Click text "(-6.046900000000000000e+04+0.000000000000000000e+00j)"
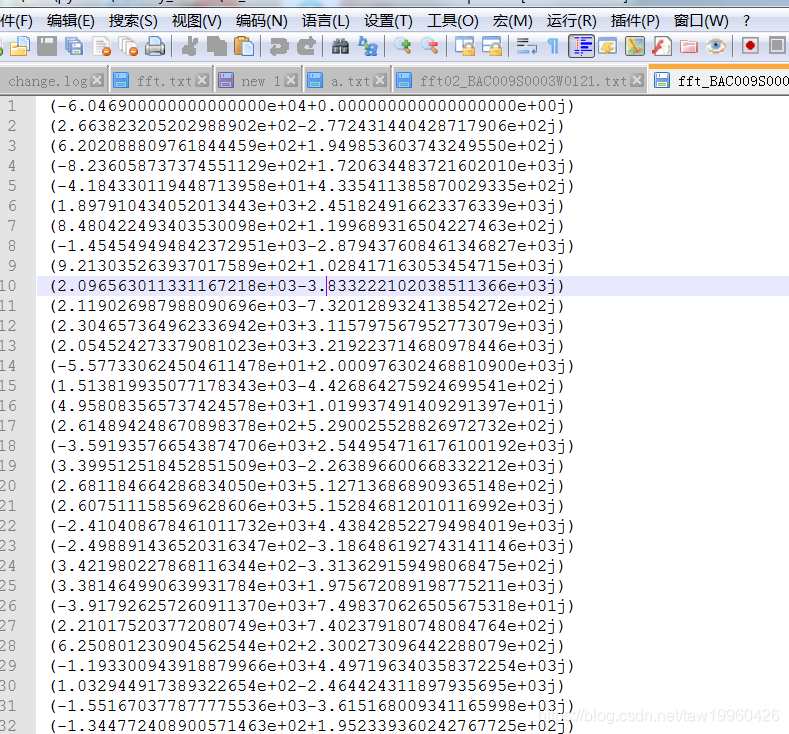The height and width of the screenshot is (734, 789). point(312,106)
